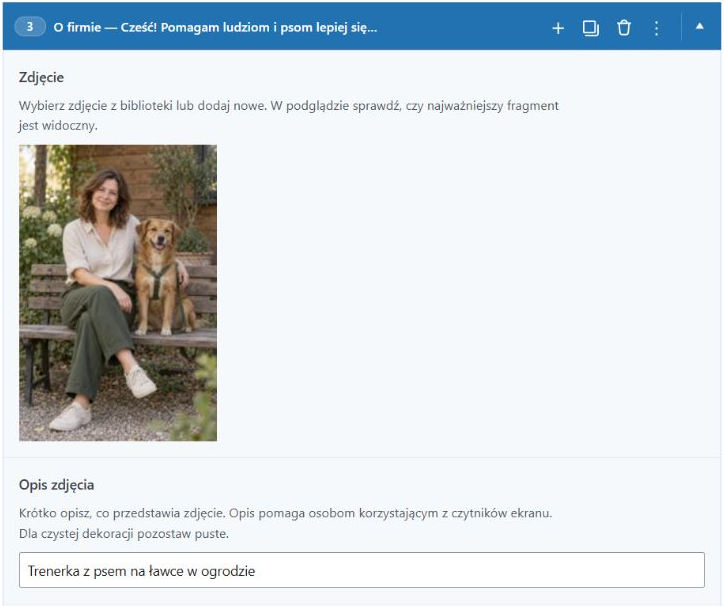Open the three-dot more options menu
The height and width of the screenshot is (606, 724).
(656, 28)
